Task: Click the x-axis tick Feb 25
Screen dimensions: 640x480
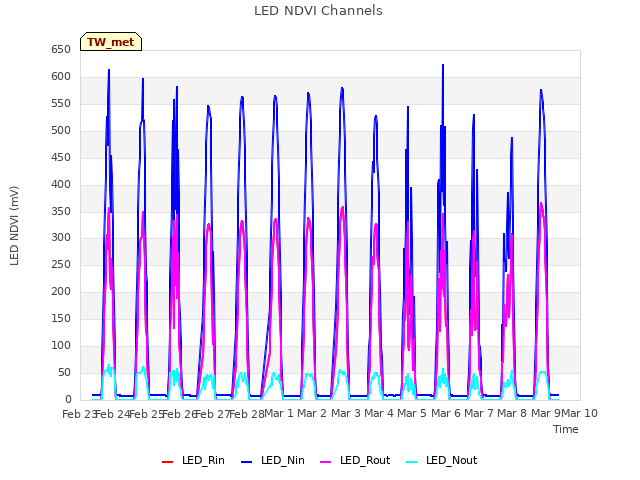Action: tap(146, 414)
